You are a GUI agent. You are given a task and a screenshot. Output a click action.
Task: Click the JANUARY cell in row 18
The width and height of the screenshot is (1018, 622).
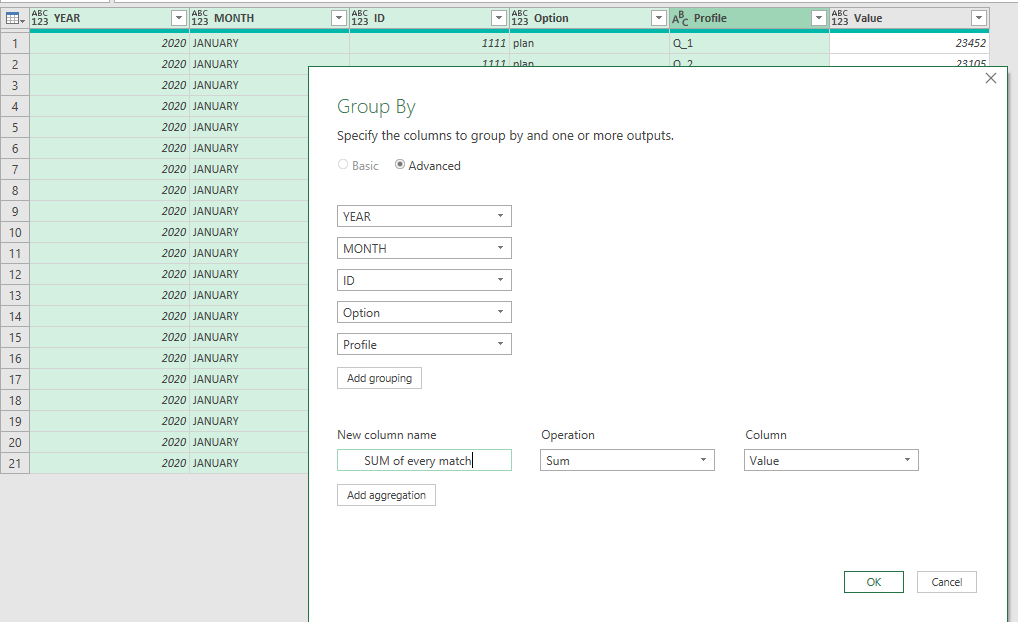pos(249,400)
